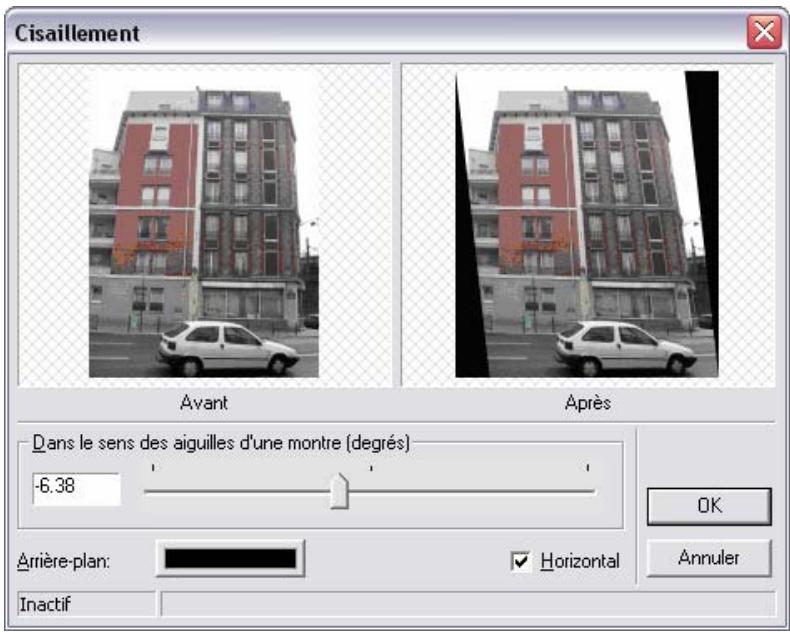The height and width of the screenshot is (632, 790).
Task: Click the middle tick mark above slider
Action: tap(371, 468)
